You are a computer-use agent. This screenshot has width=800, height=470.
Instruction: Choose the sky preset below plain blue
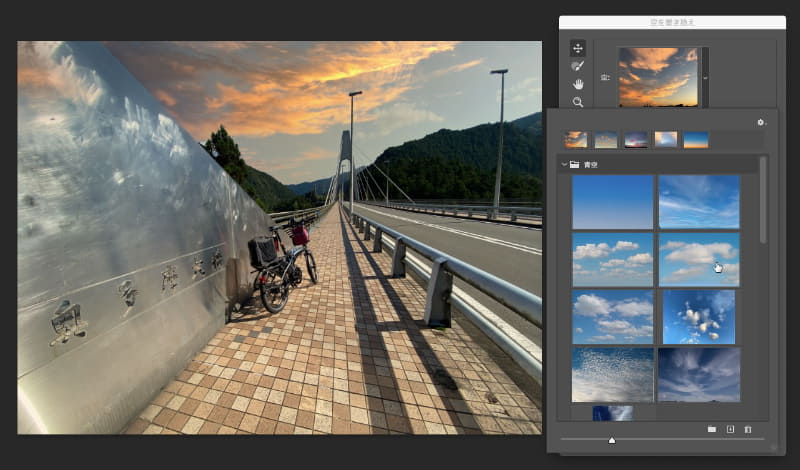pos(613,260)
